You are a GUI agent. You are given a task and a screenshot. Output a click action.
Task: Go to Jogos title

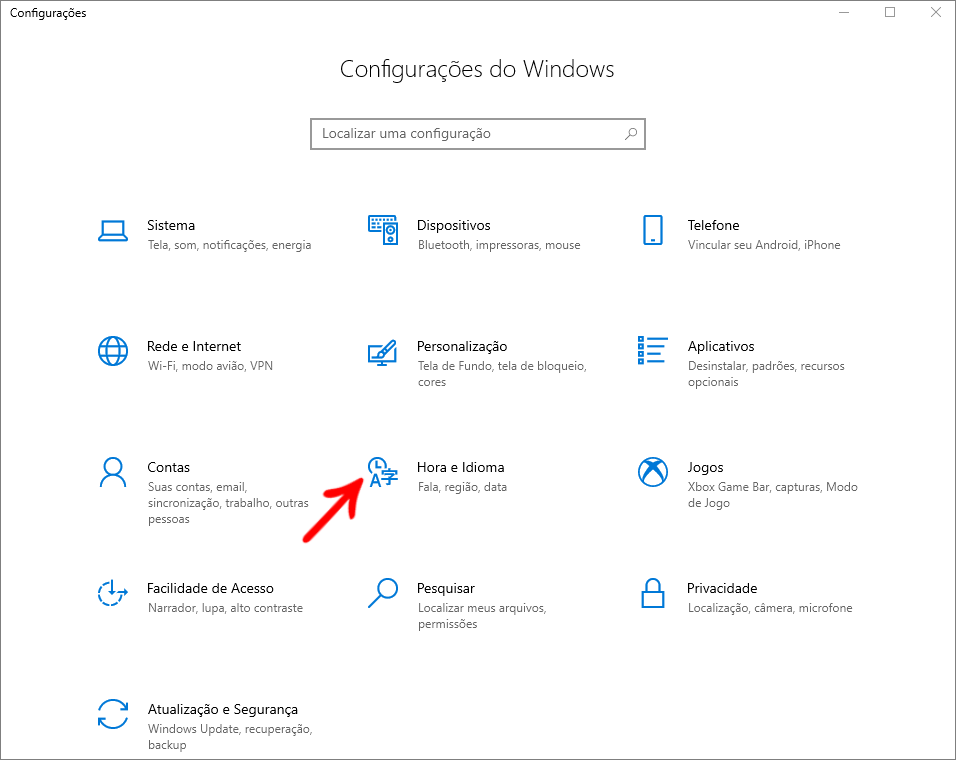705,467
